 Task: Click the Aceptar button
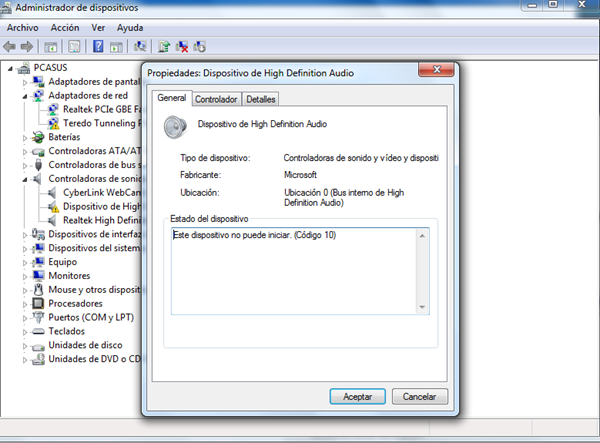[358, 396]
